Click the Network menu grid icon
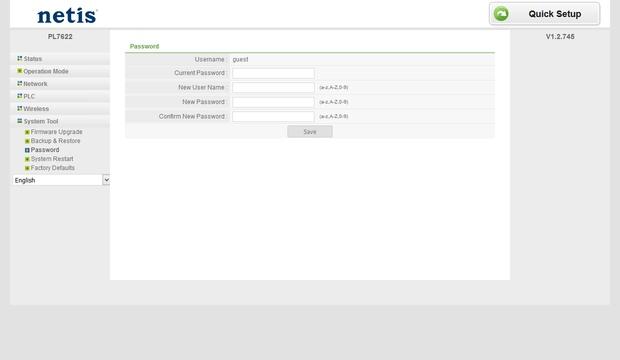620x360 pixels. pyautogui.click(x=19, y=83)
